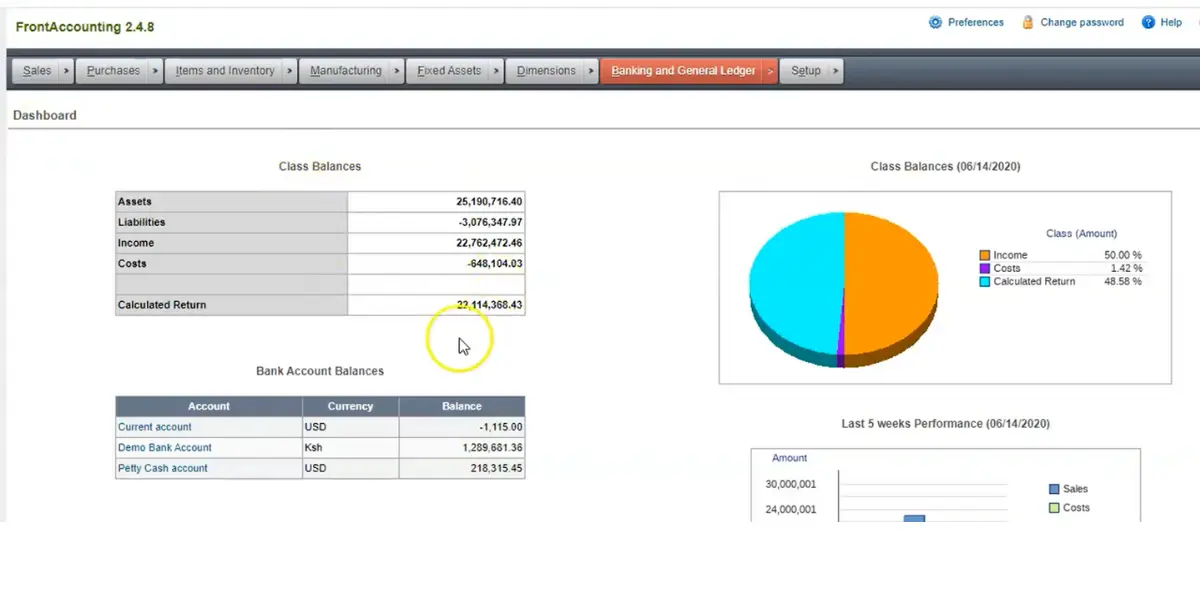Expand the arrow beside Dimensions
The image size is (1200, 600).
(591, 71)
